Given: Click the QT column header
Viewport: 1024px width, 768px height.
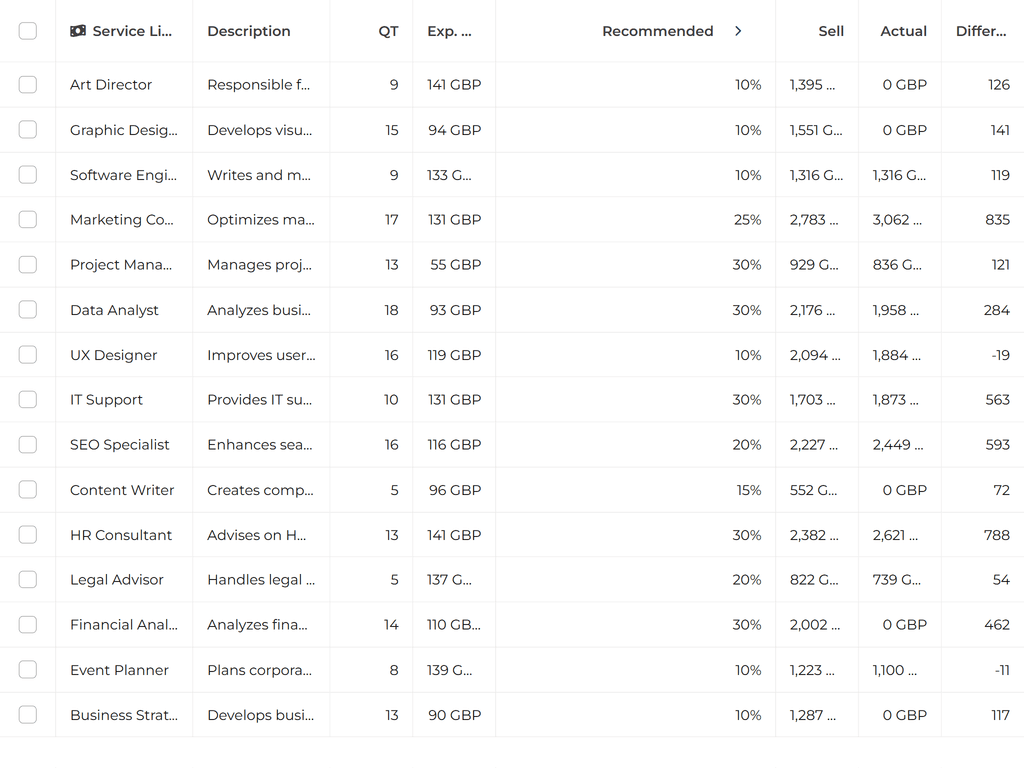Looking at the screenshot, I should [388, 31].
